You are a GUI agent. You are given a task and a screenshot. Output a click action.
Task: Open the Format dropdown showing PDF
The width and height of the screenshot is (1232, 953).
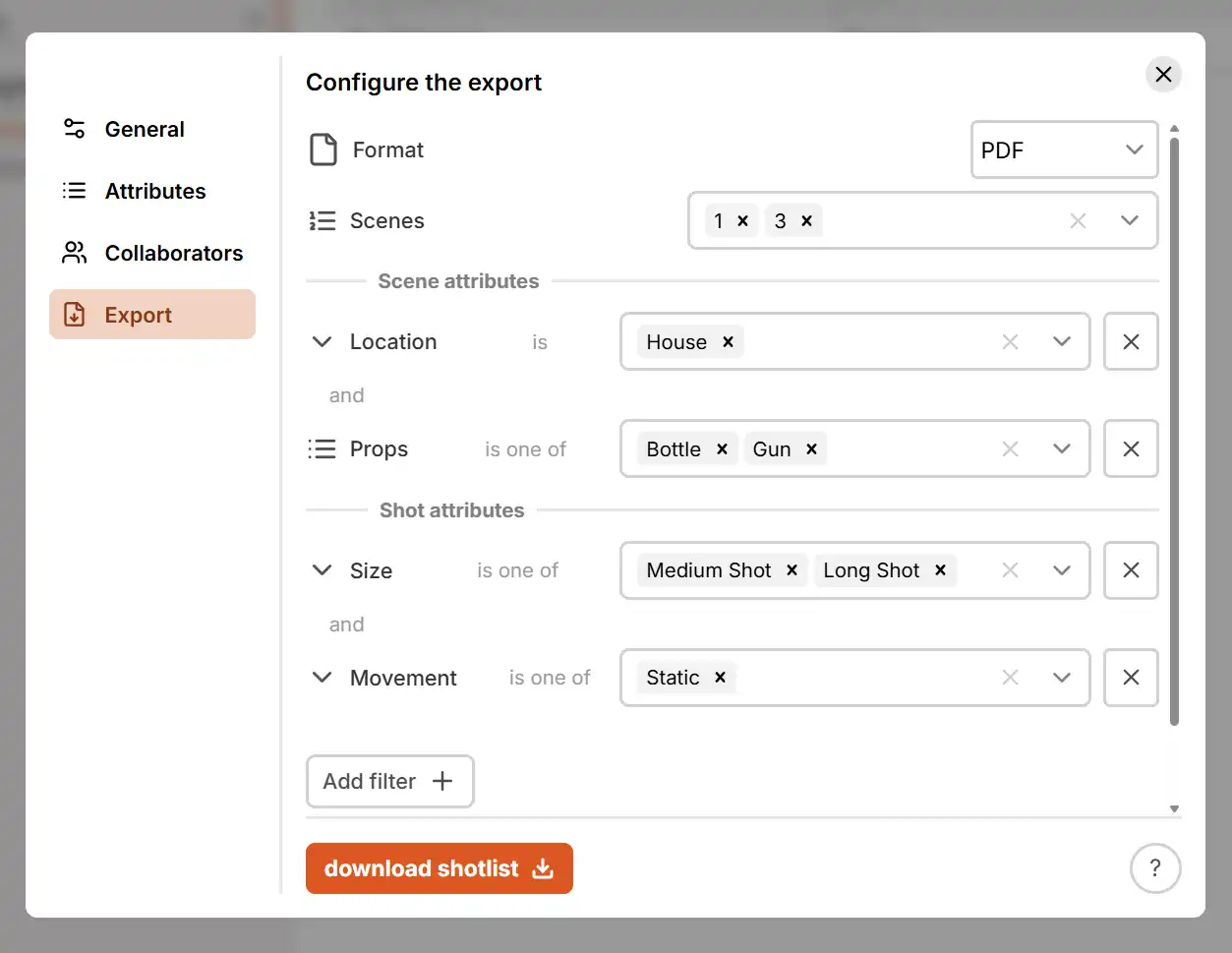1064,149
